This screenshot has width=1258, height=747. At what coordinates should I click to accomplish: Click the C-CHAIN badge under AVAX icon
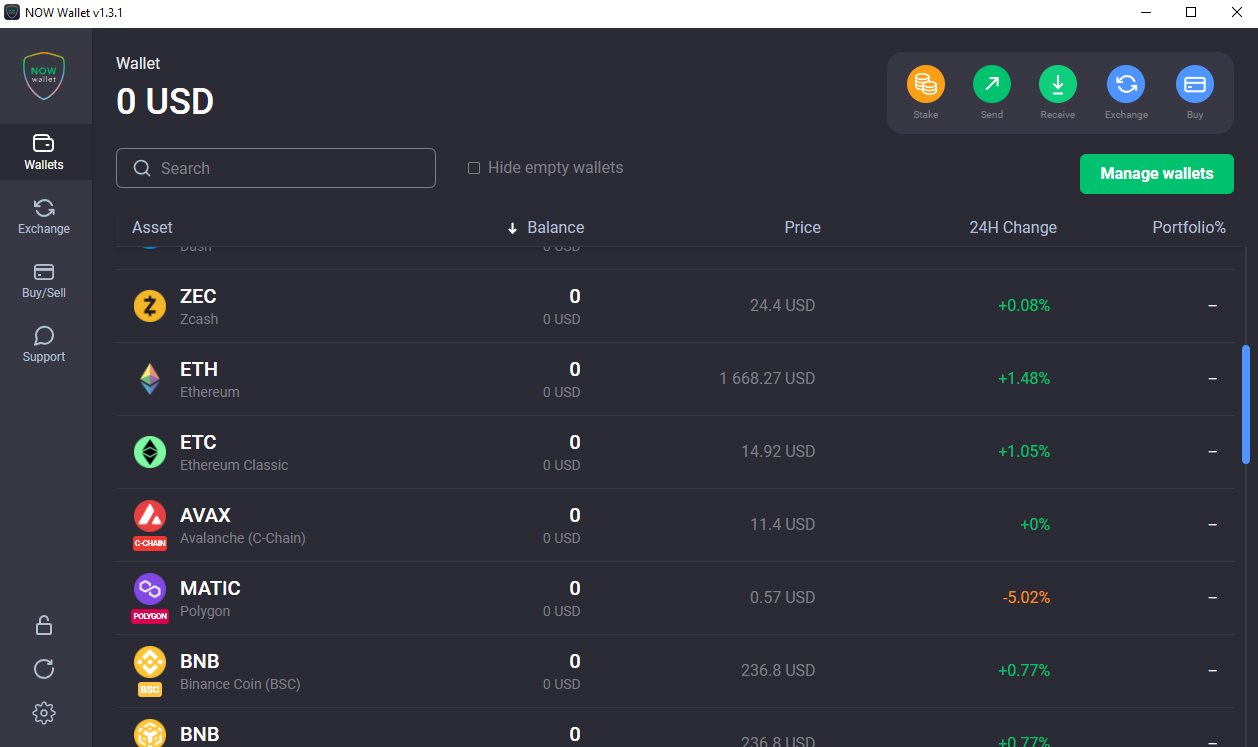pyautogui.click(x=150, y=543)
